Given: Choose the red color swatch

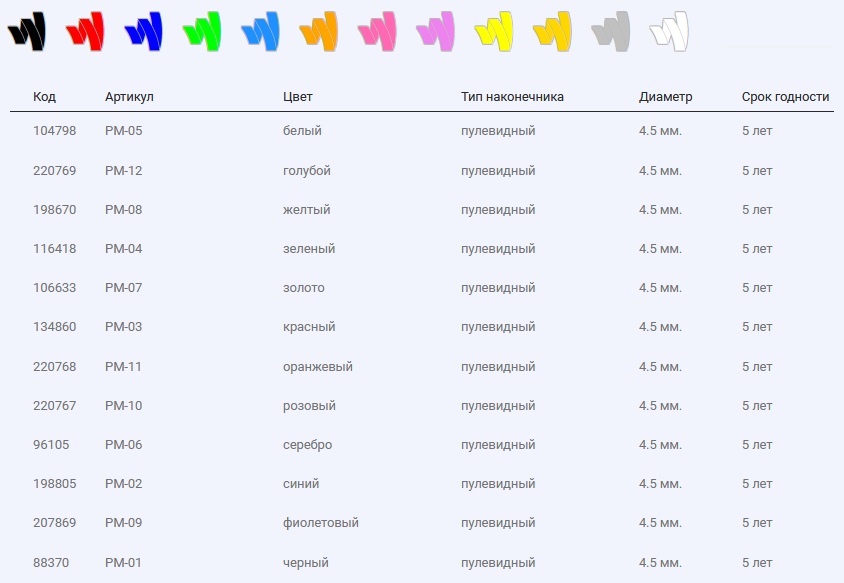Looking at the screenshot, I should point(85,31).
